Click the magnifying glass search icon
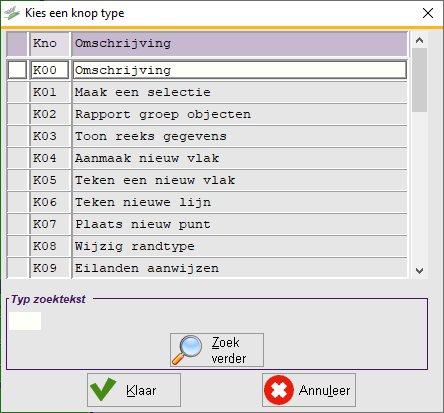 pos(187,350)
